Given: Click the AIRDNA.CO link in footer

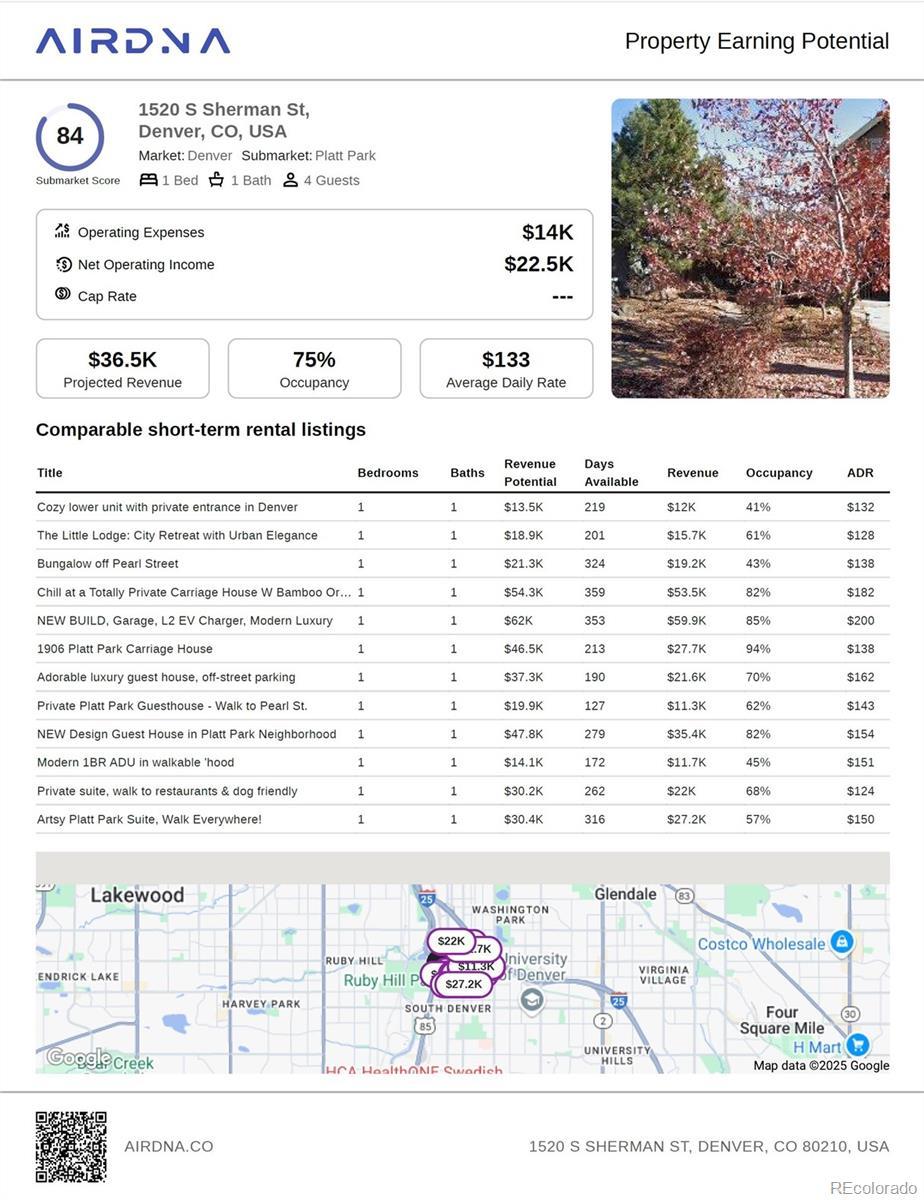Looking at the screenshot, I should pyautogui.click(x=169, y=1146).
